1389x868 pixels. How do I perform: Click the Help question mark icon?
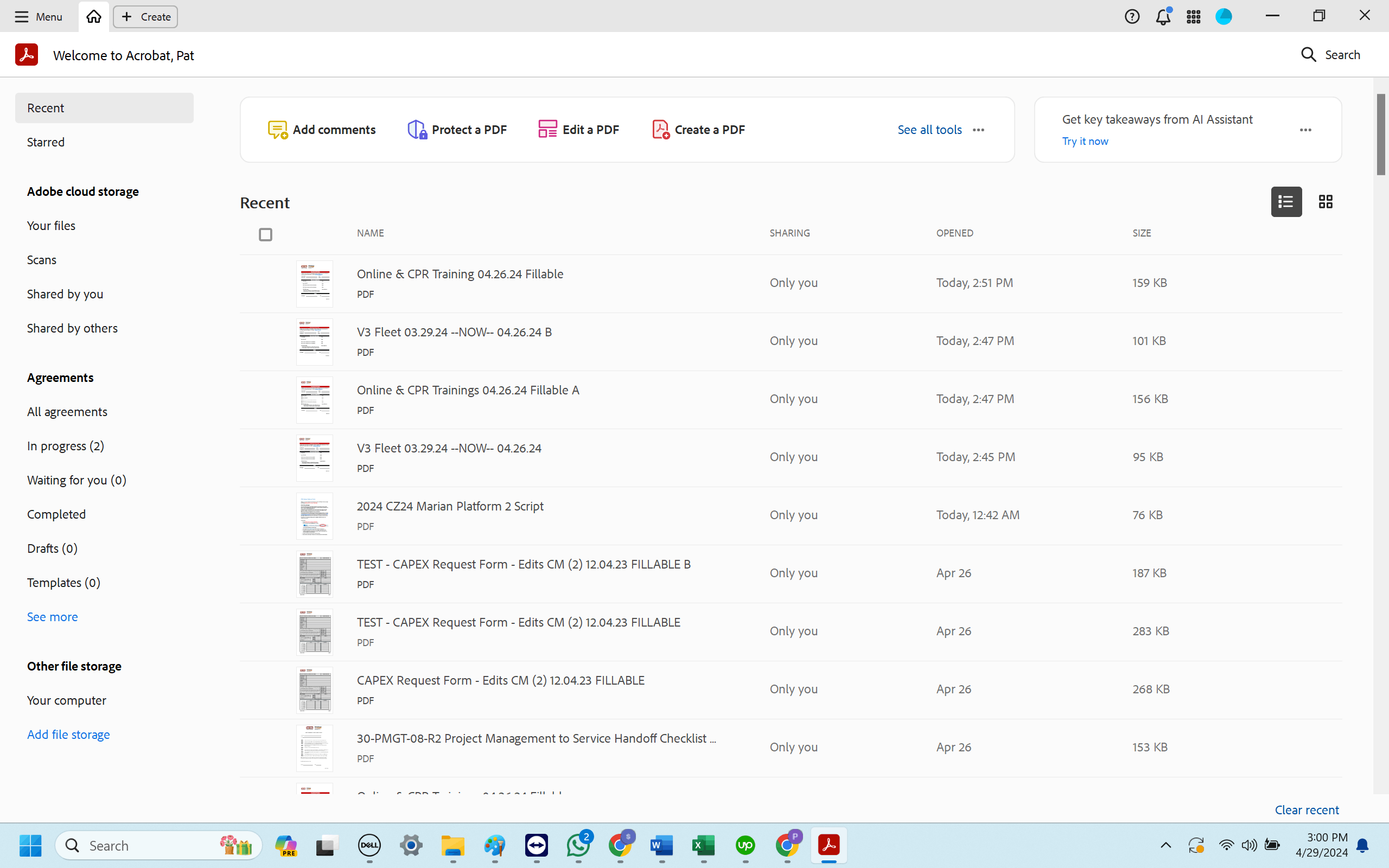coord(1132,17)
